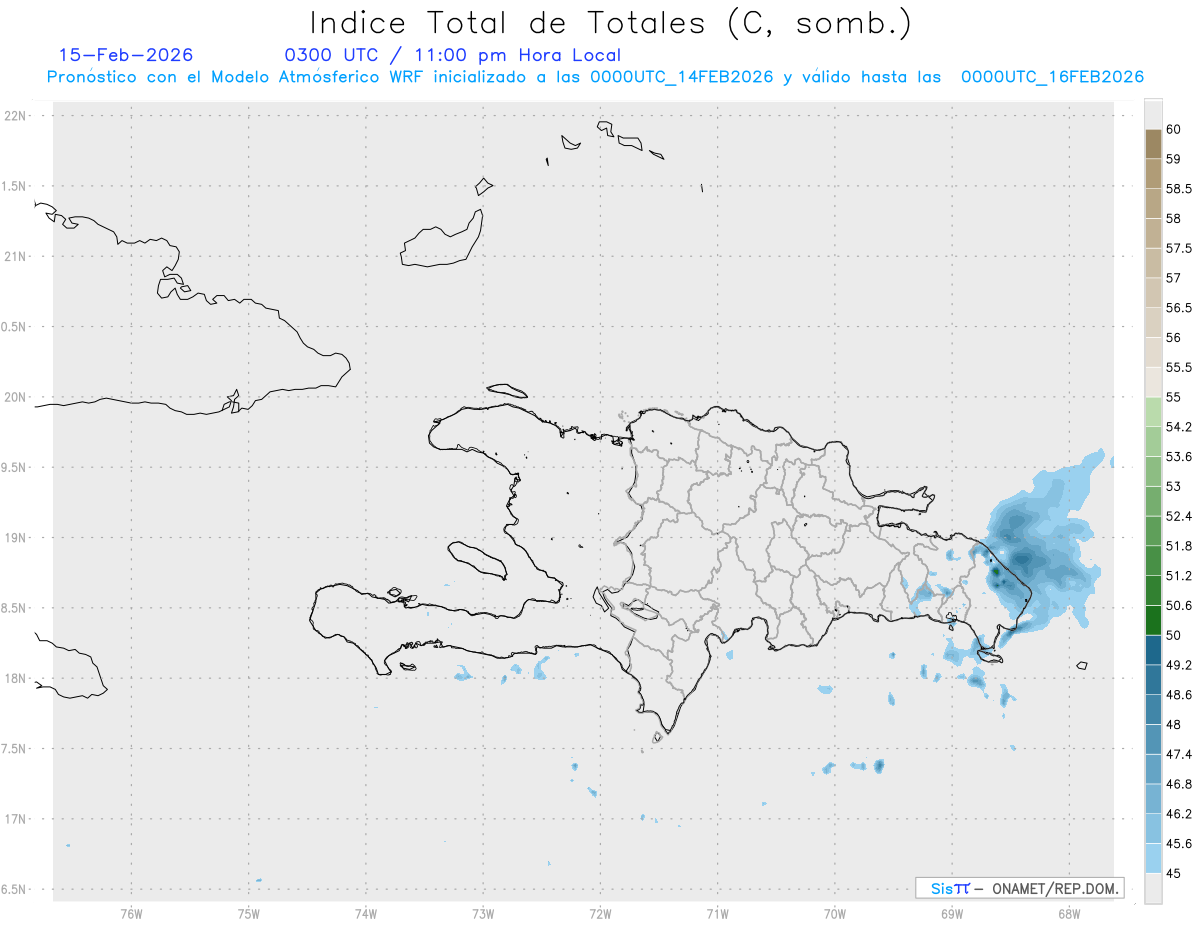Click the color bar value "50.6"

pos(1179,606)
